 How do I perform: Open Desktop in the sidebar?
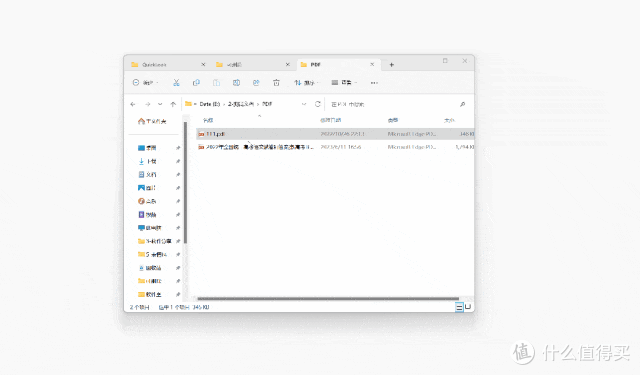[147, 148]
